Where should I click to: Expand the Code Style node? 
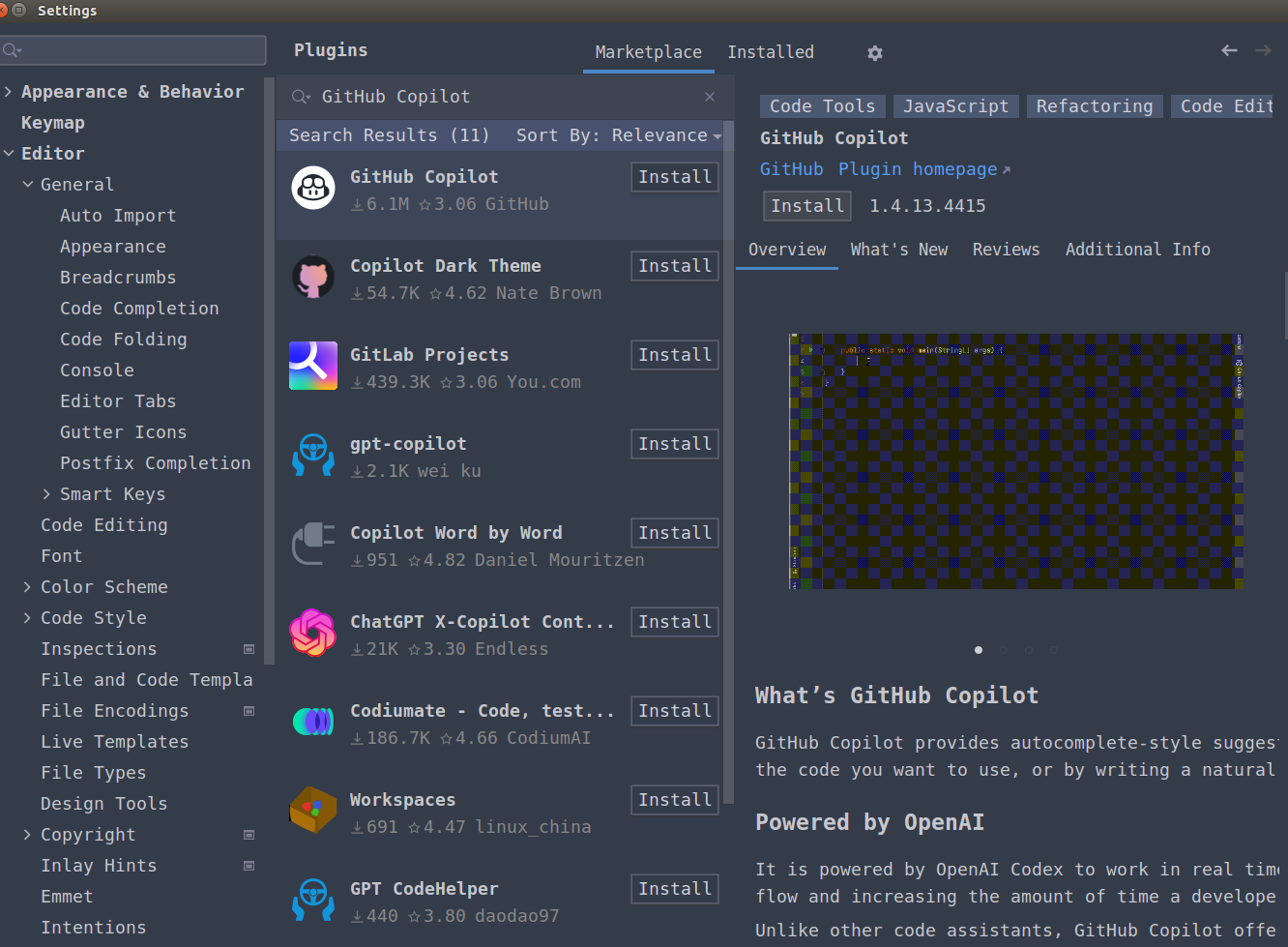click(28, 618)
